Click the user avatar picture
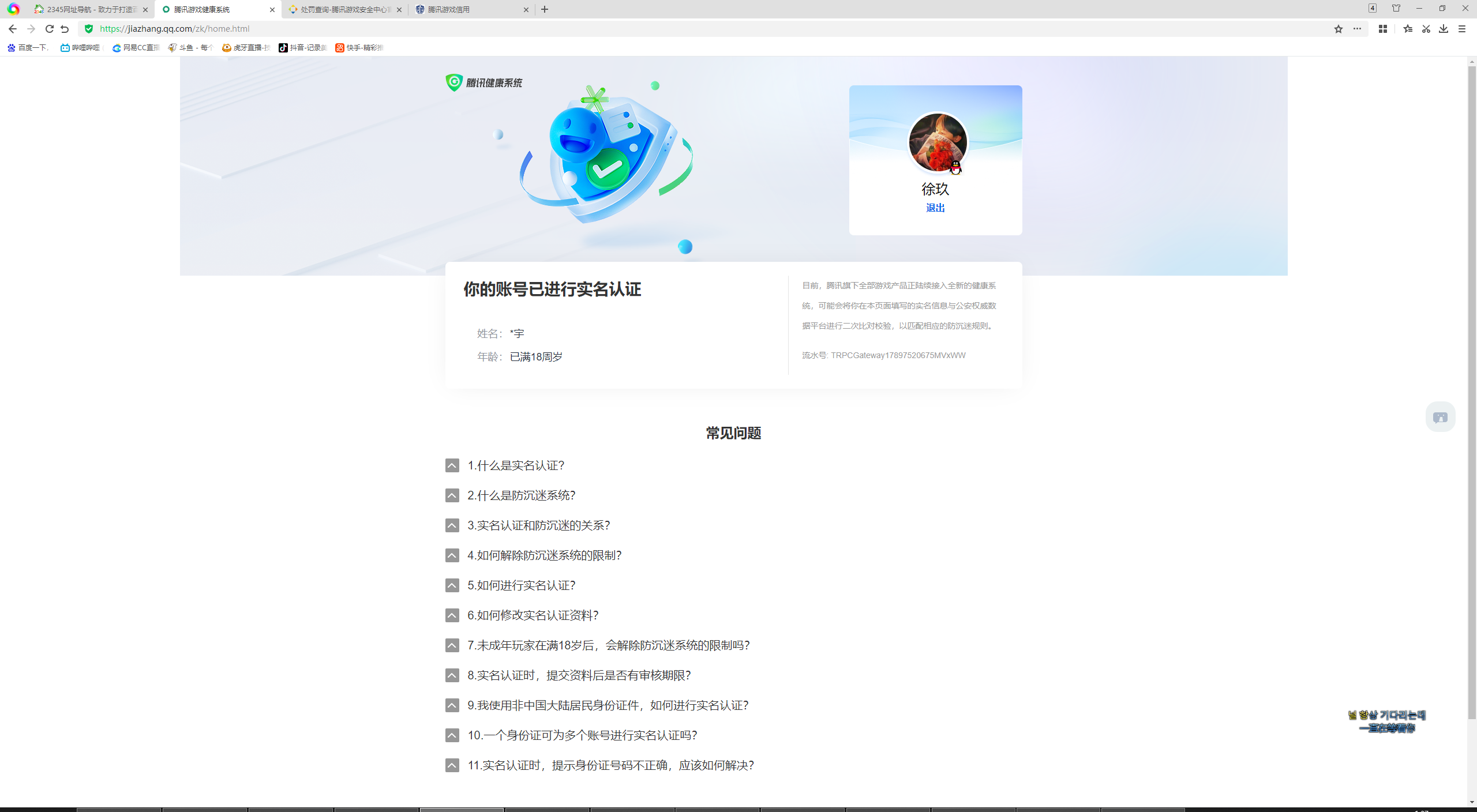Viewport: 1477px width, 812px height. [x=938, y=142]
